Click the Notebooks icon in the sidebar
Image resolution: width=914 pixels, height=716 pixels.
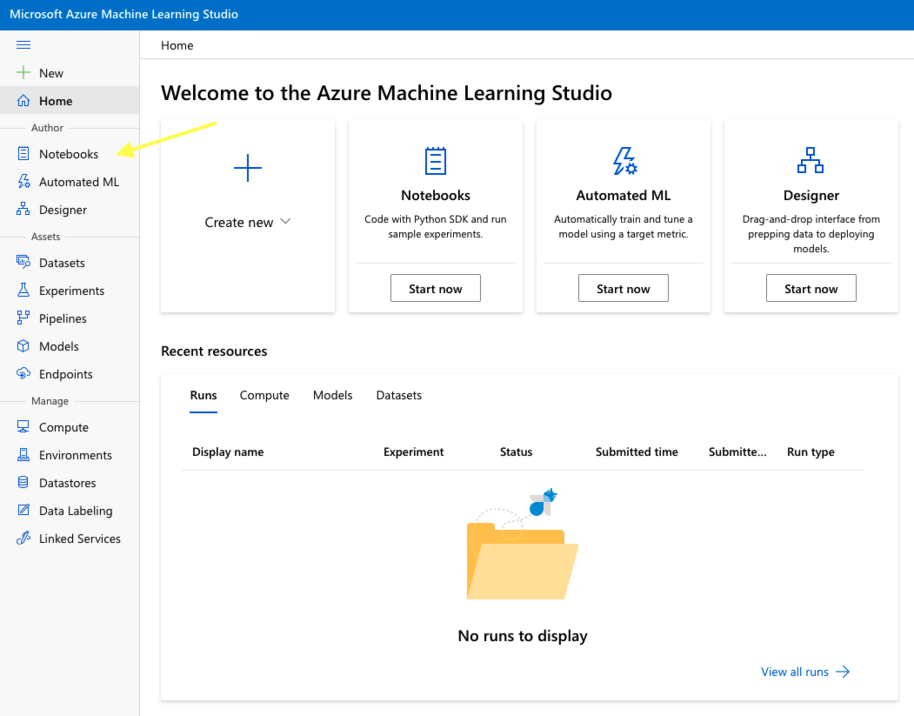(24, 154)
